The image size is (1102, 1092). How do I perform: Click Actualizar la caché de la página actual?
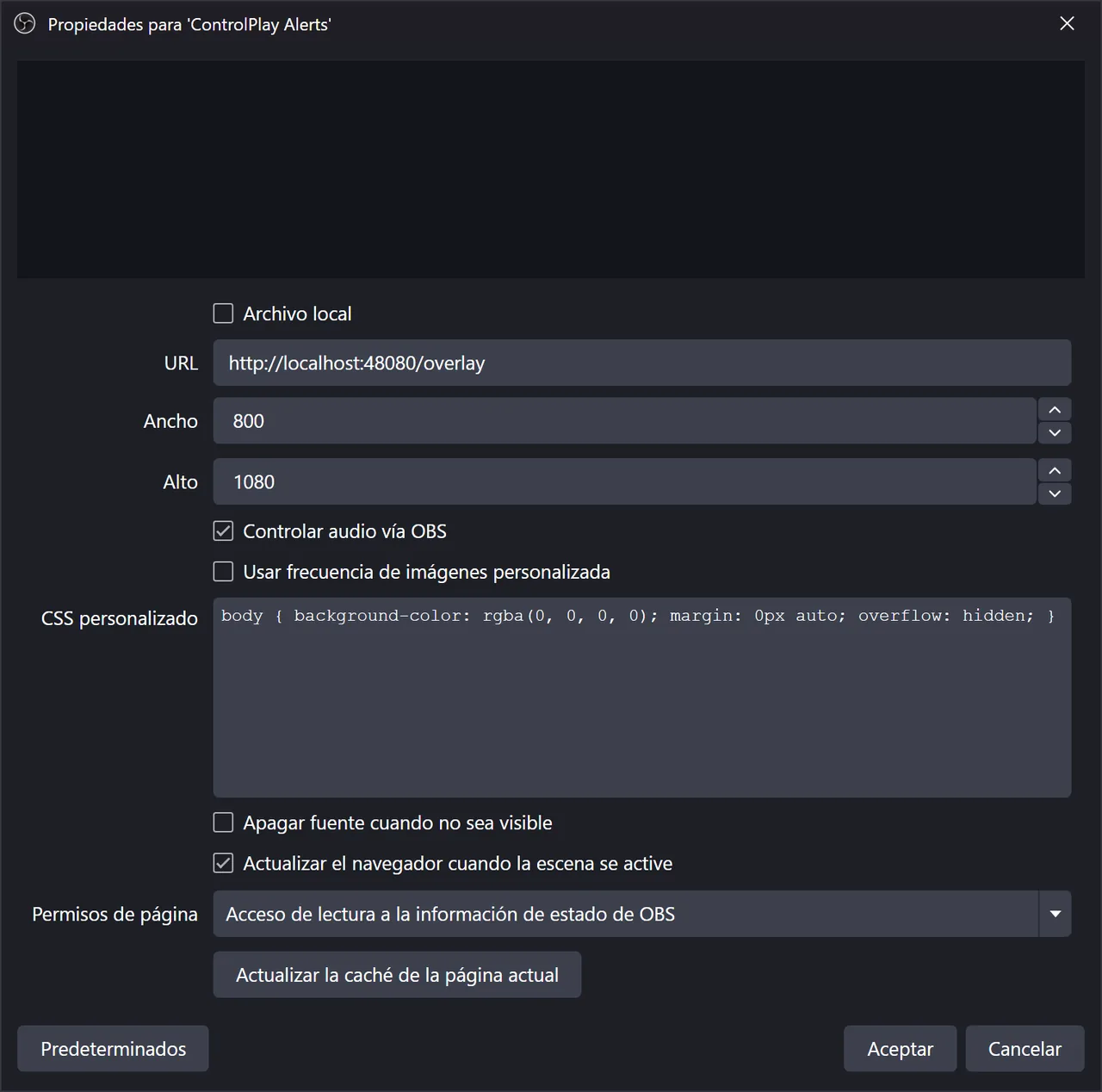tap(397, 975)
